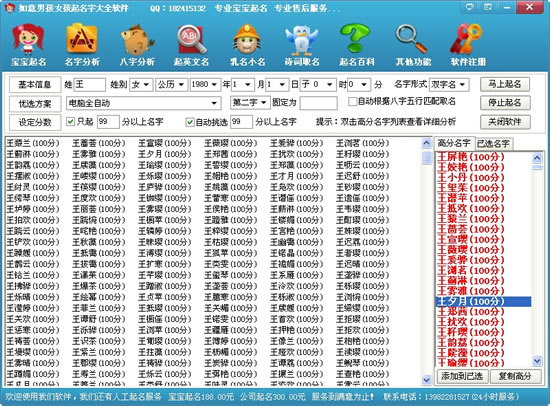The image size is (550, 406).
Task: Expand the 电脑全自动 scheme dropdown
Action: pyautogui.click(x=143, y=103)
